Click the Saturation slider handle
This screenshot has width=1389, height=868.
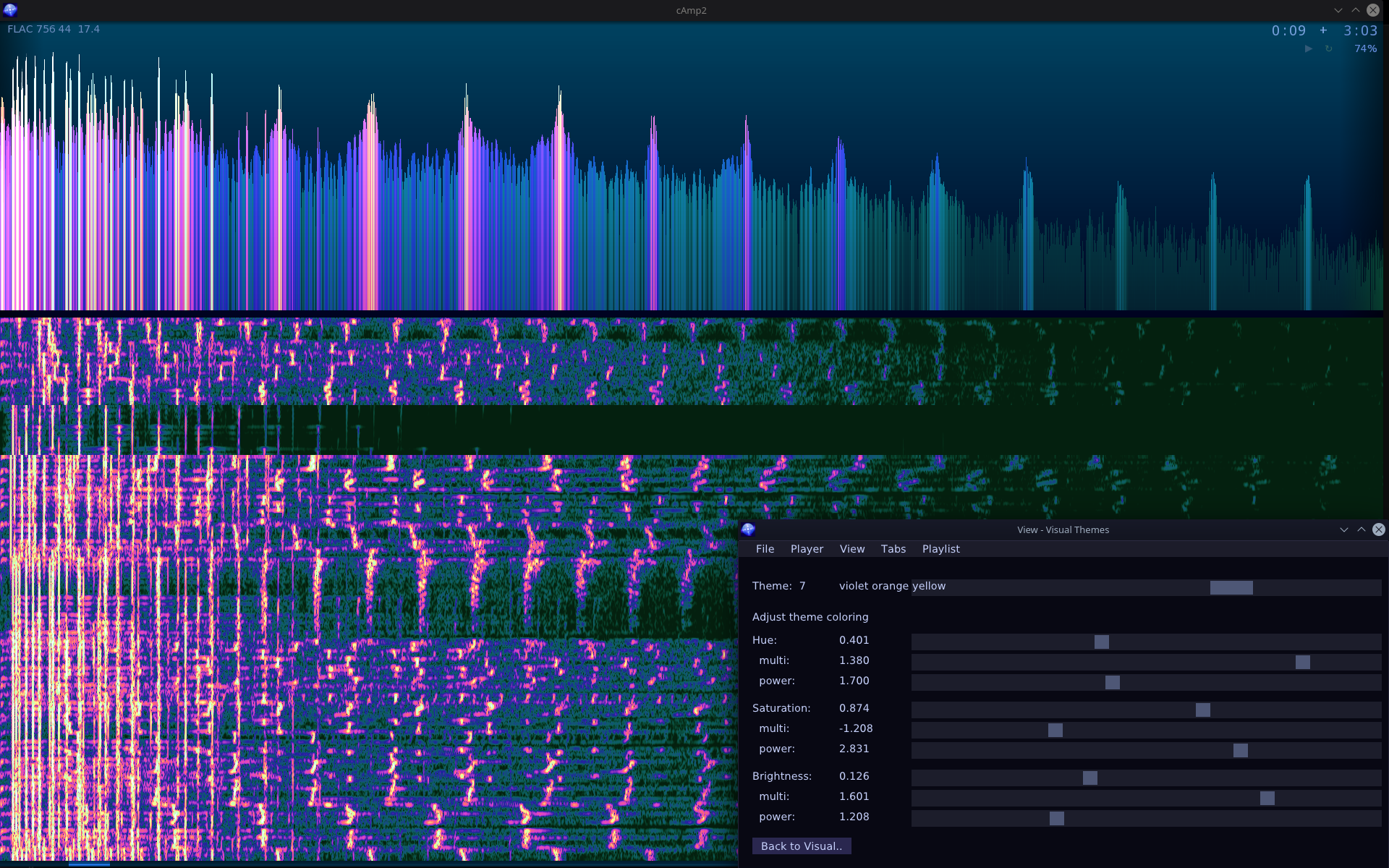click(x=1203, y=710)
